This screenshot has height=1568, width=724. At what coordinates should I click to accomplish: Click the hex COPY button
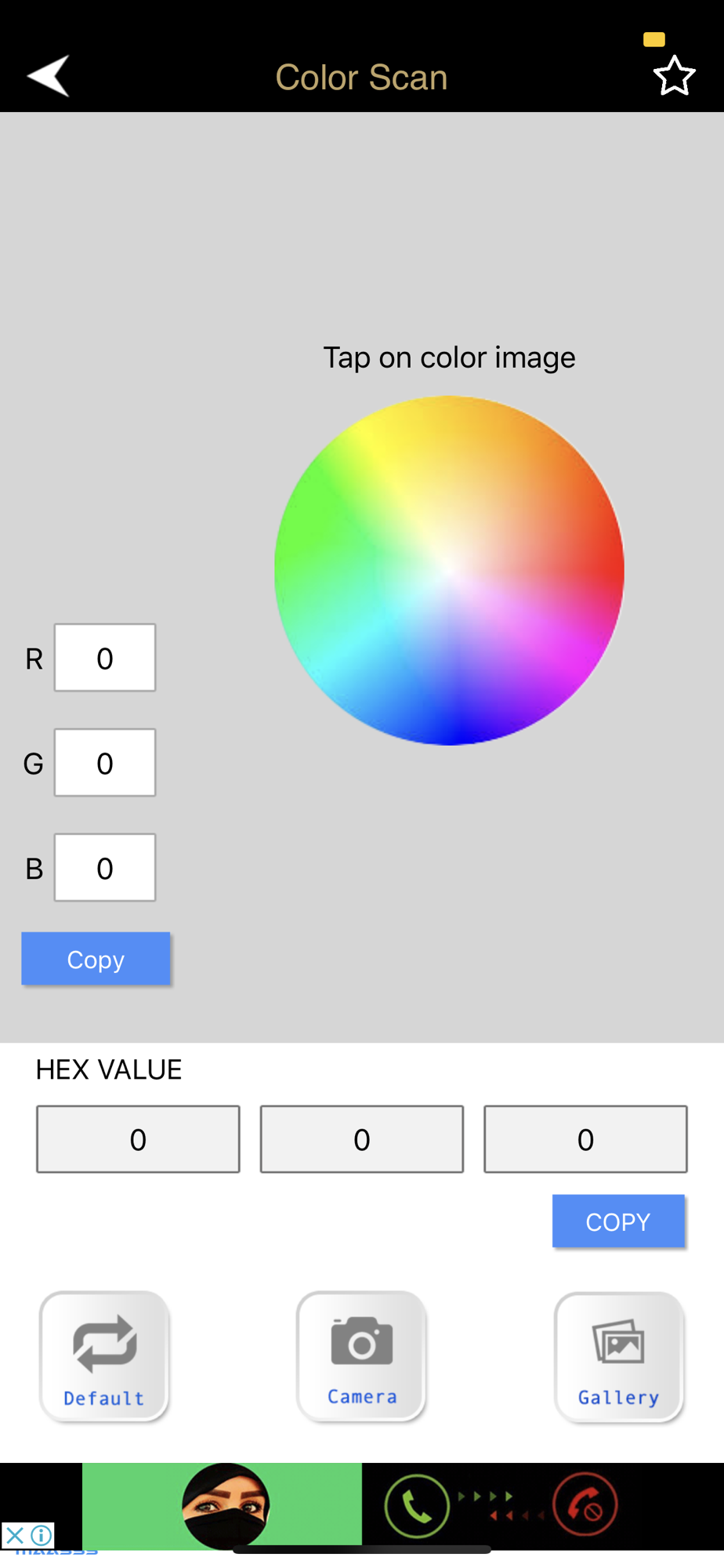[x=618, y=1221]
